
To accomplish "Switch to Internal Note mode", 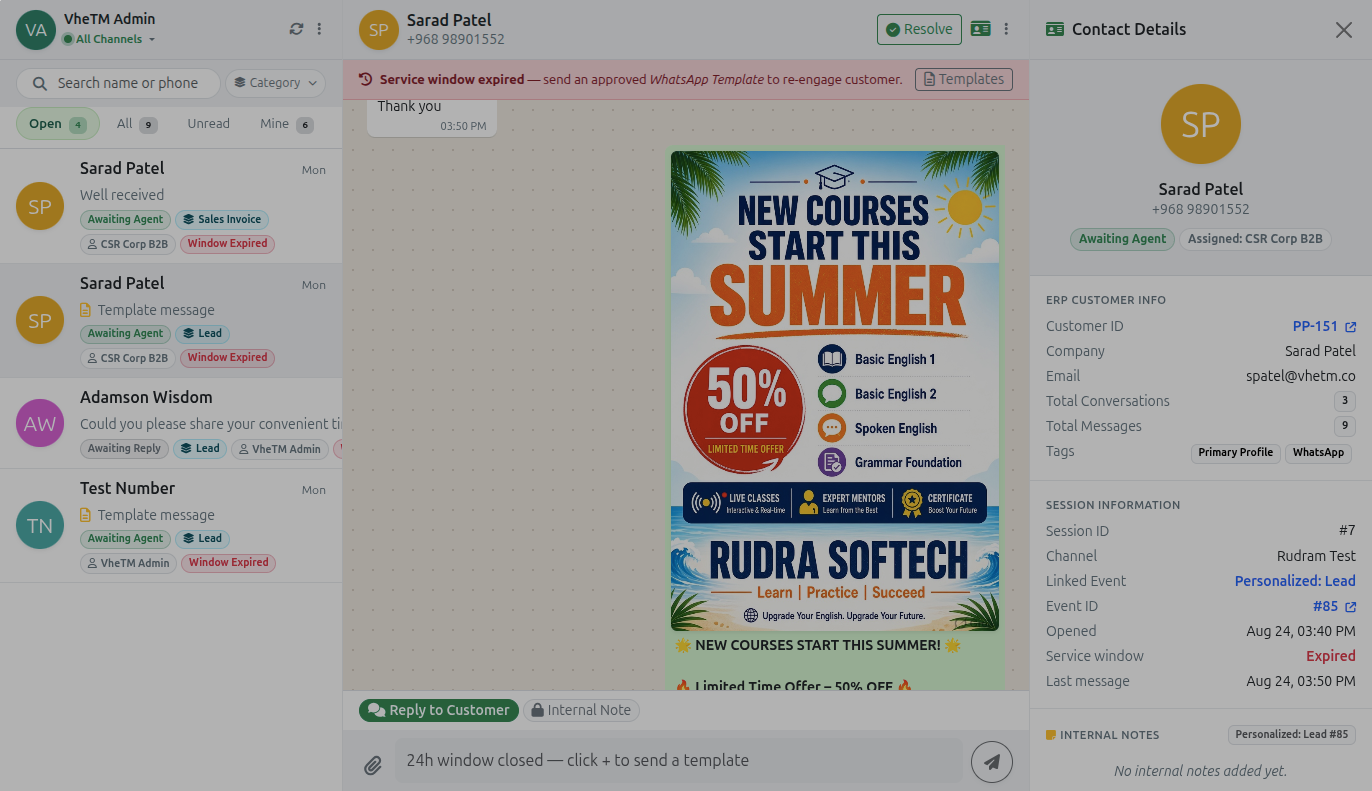I will [581, 710].
